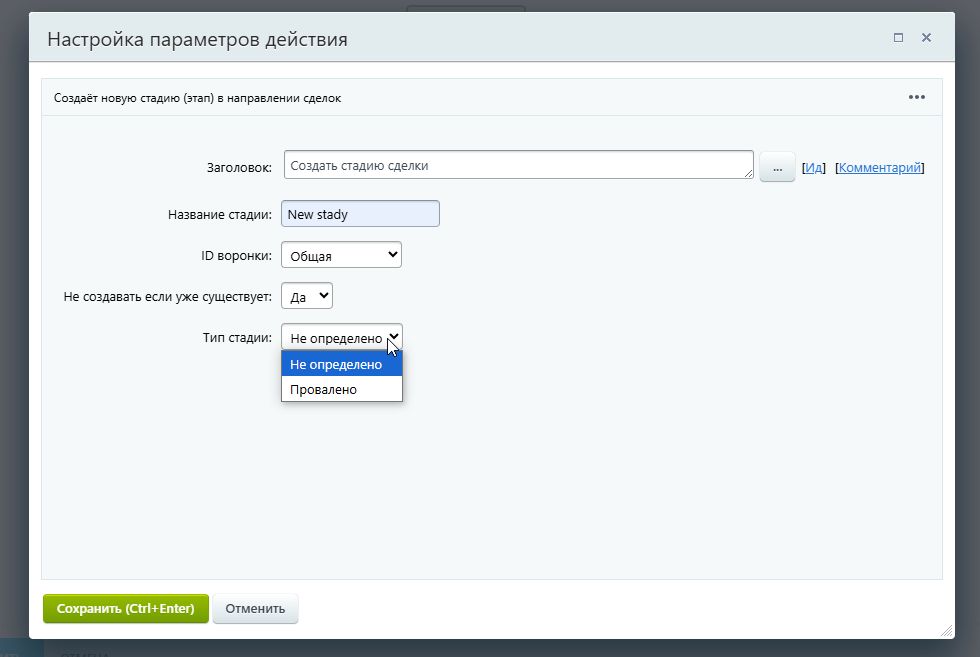Select "Не определено" option in list
The width and height of the screenshot is (980, 657).
pos(341,365)
